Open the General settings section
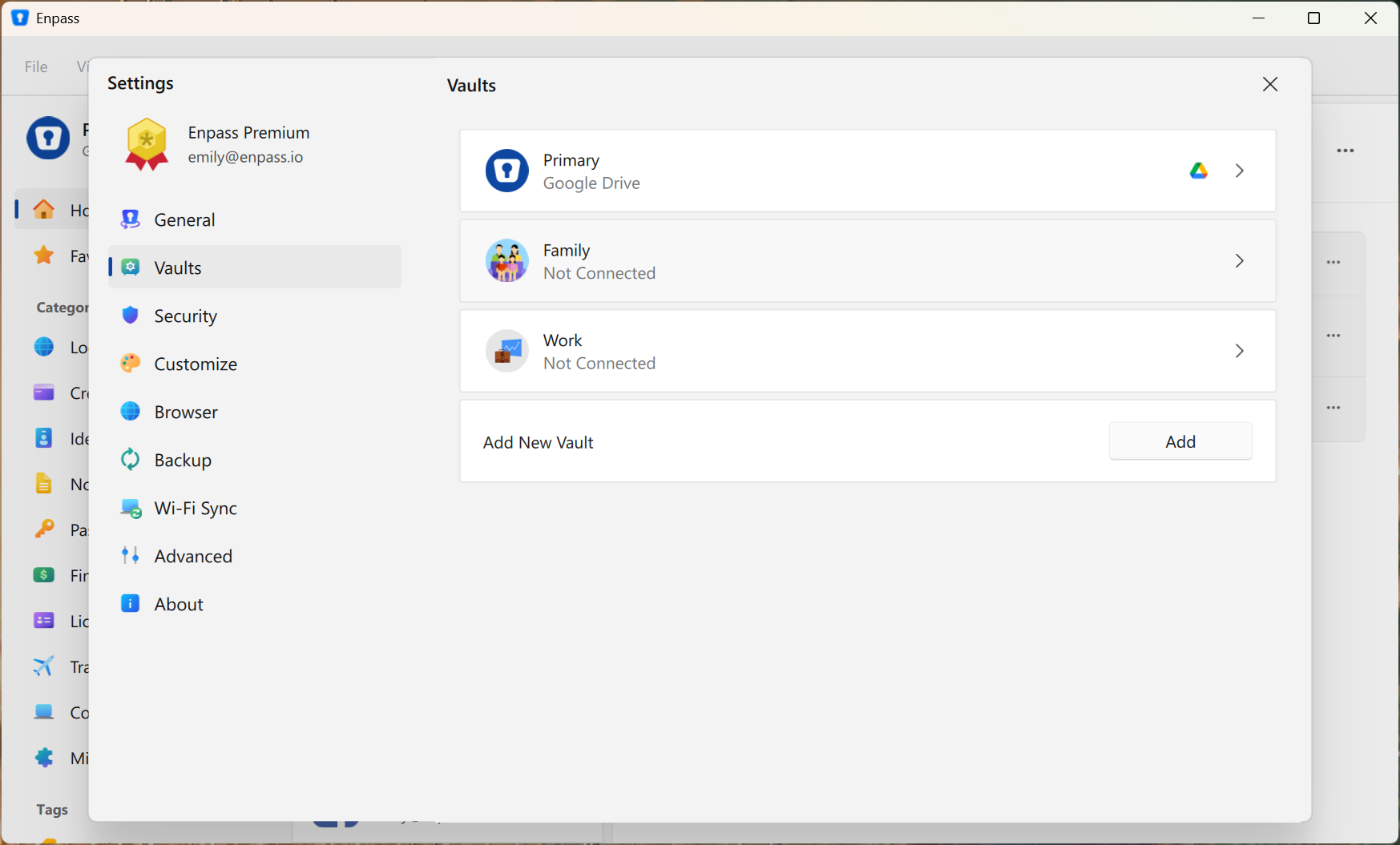The height and width of the screenshot is (845, 1400). [x=255, y=219]
